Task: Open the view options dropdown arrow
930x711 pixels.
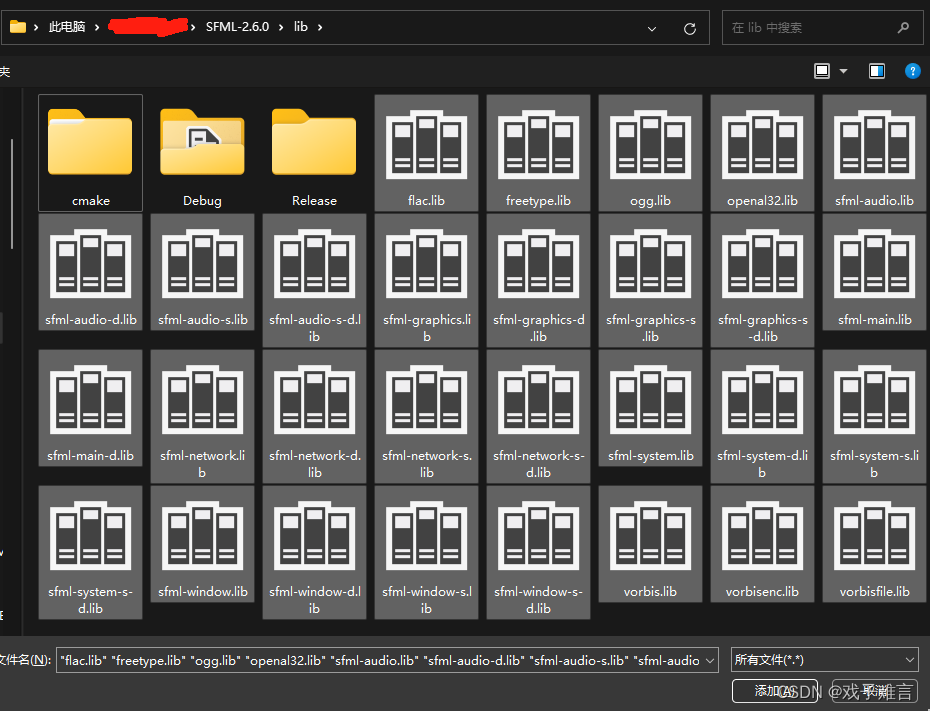Action: 843,72
